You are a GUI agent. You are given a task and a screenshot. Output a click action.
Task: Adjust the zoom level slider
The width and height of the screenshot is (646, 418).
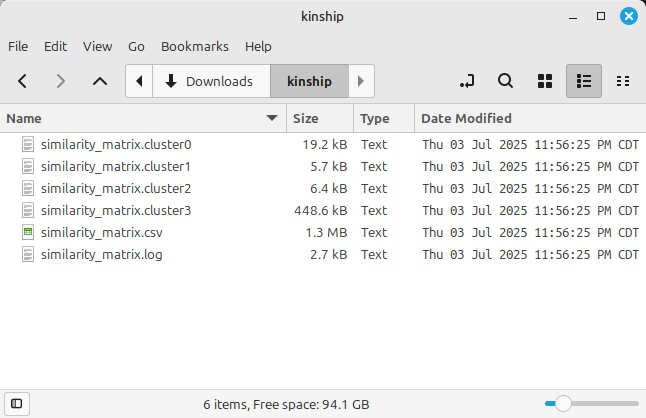[x=563, y=404]
